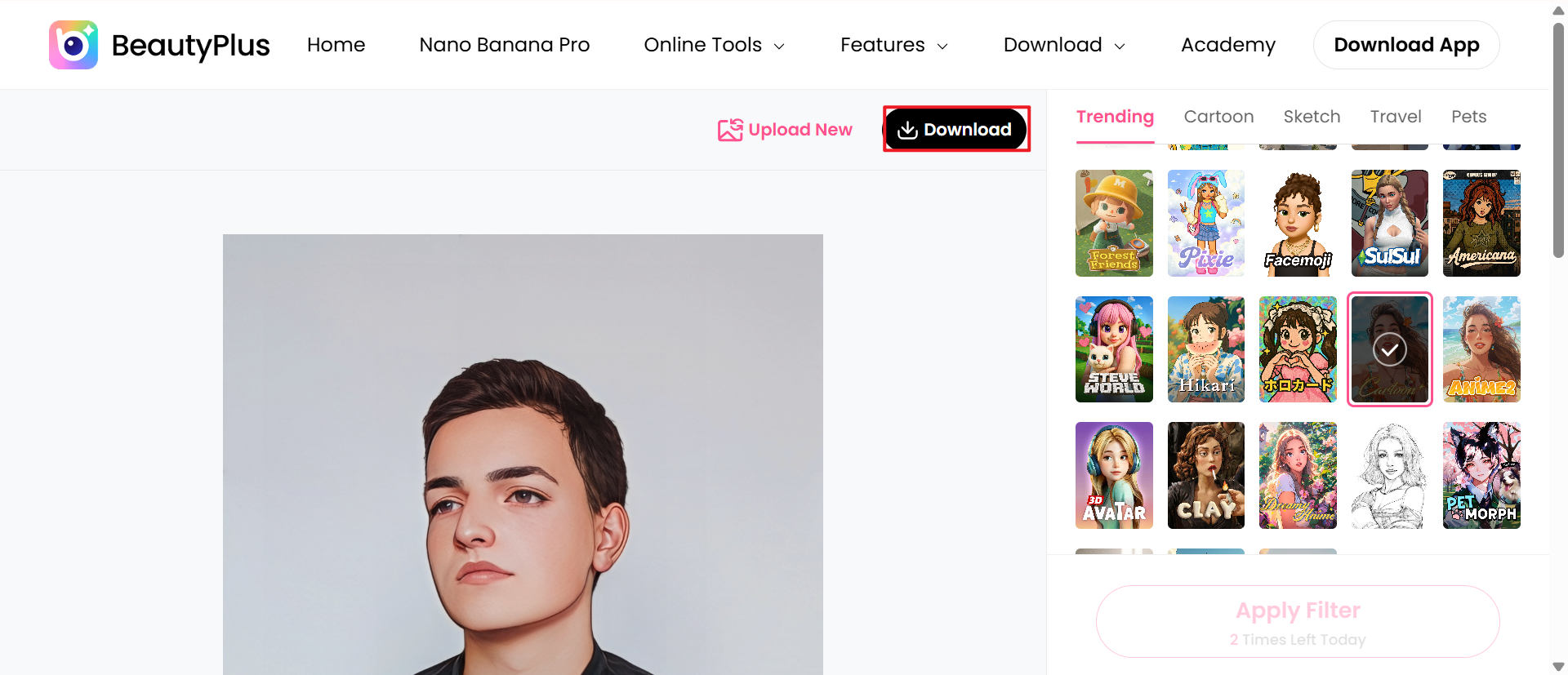Screen dimensions: 1568x675
Task: Choose the Pet Morph filter
Action: pos(1481,475)
